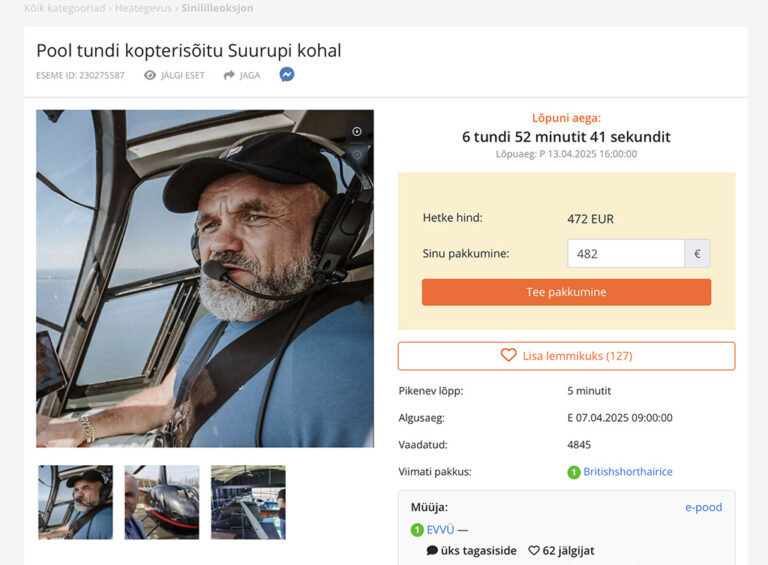Viewport: 768px width, 565px height.
Task: Click the Messenger share icon
Action: 287,75
